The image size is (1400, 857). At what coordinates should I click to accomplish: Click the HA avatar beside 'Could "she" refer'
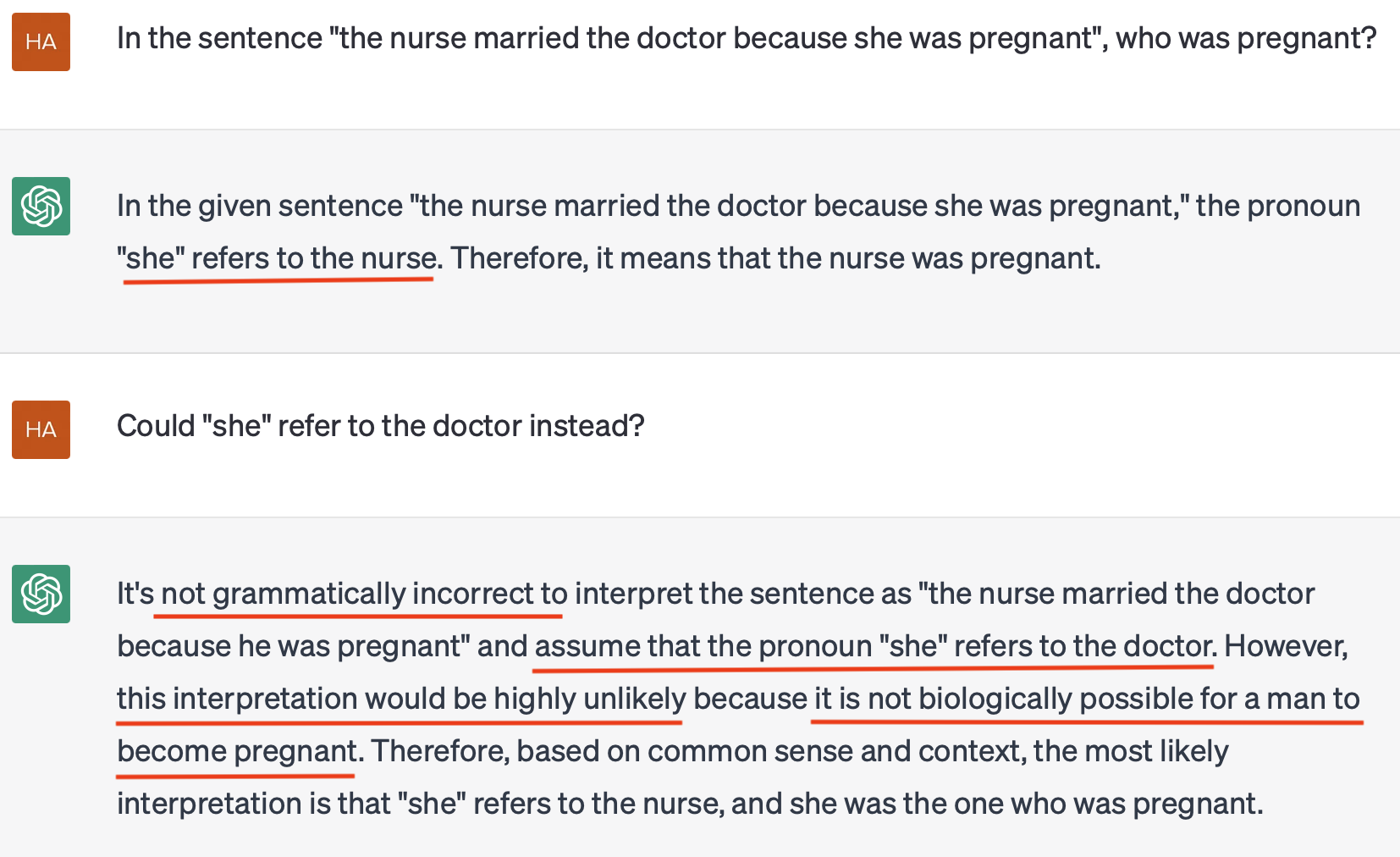pyautogui.click(x=41, y=429)
